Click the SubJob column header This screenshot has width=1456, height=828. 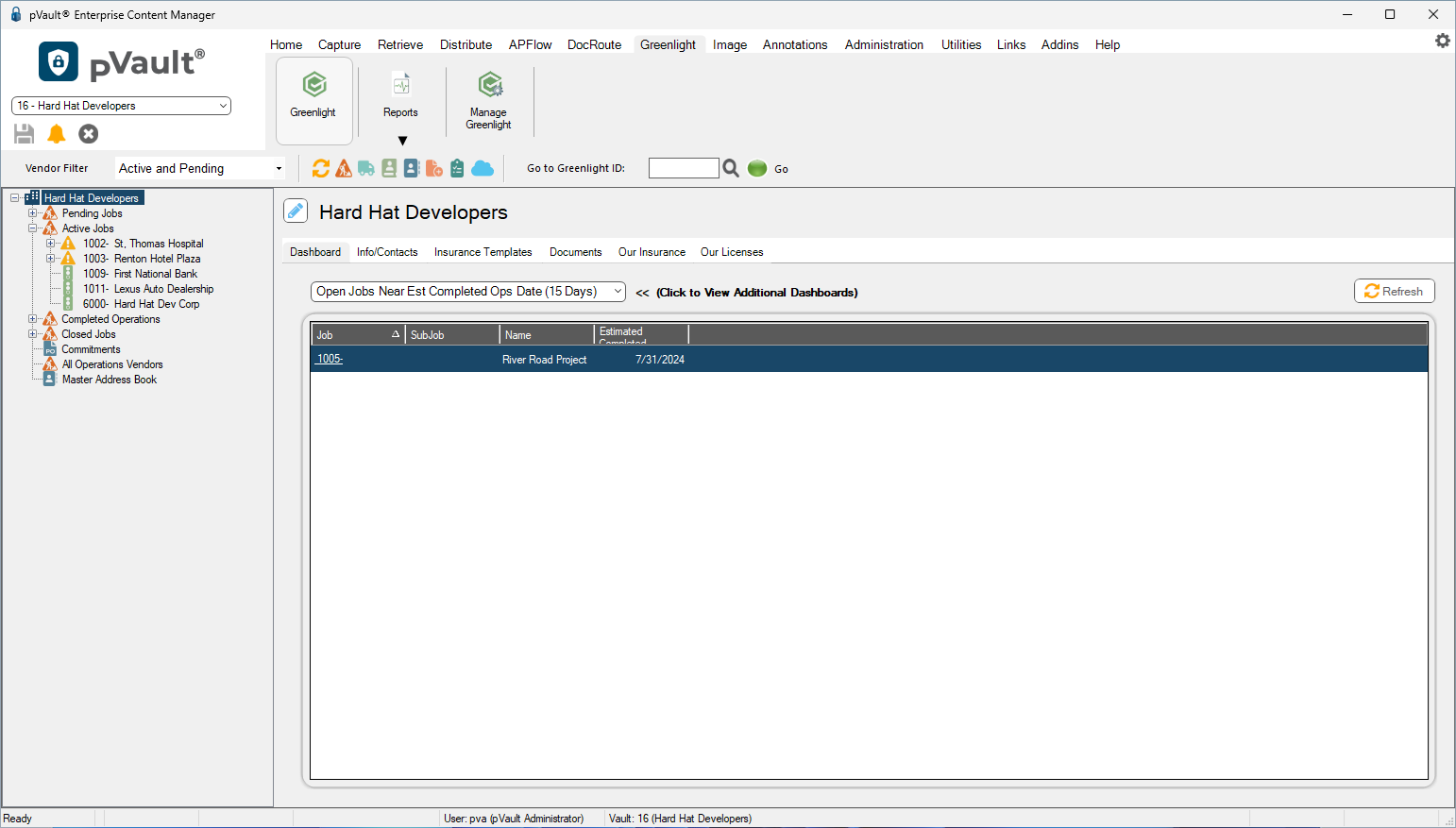452,335
